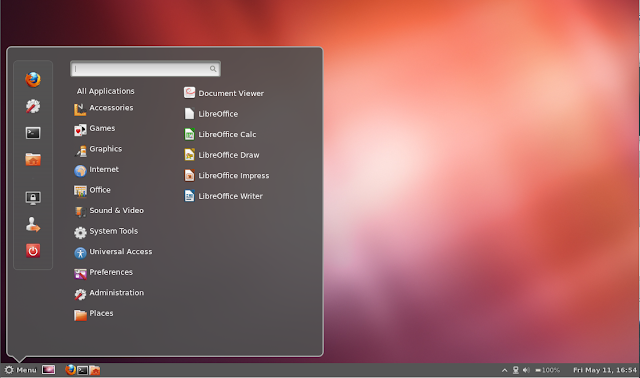Open the Places category

click(94, 314)
